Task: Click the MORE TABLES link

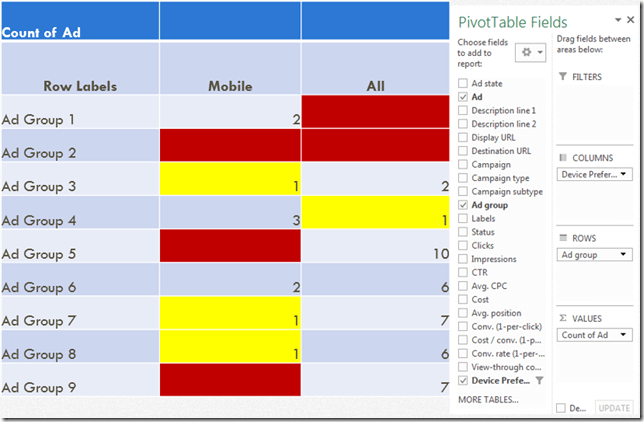Action: (488, 399)
